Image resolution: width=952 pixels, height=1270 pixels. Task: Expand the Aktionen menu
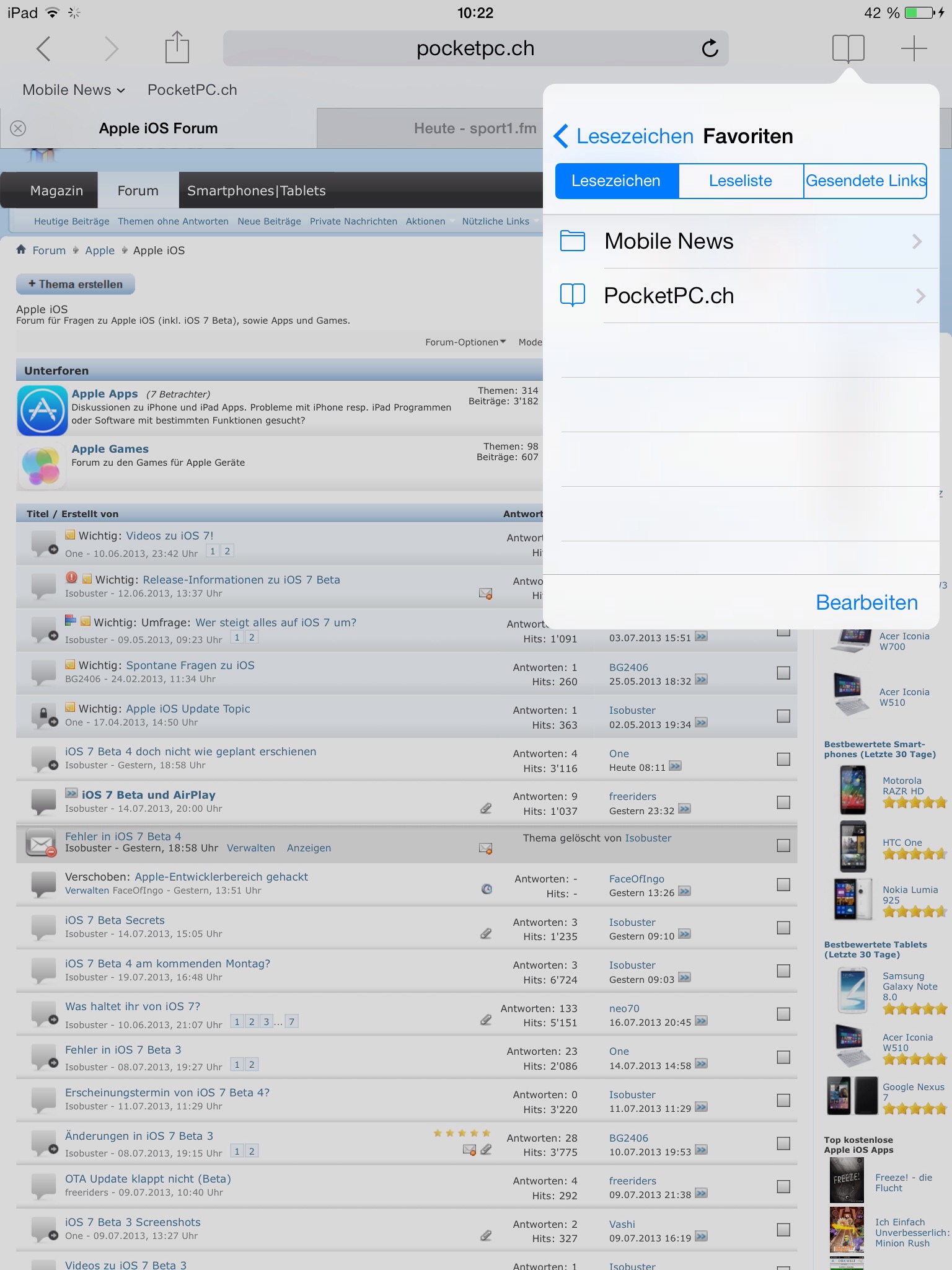[x=430, y=221]
